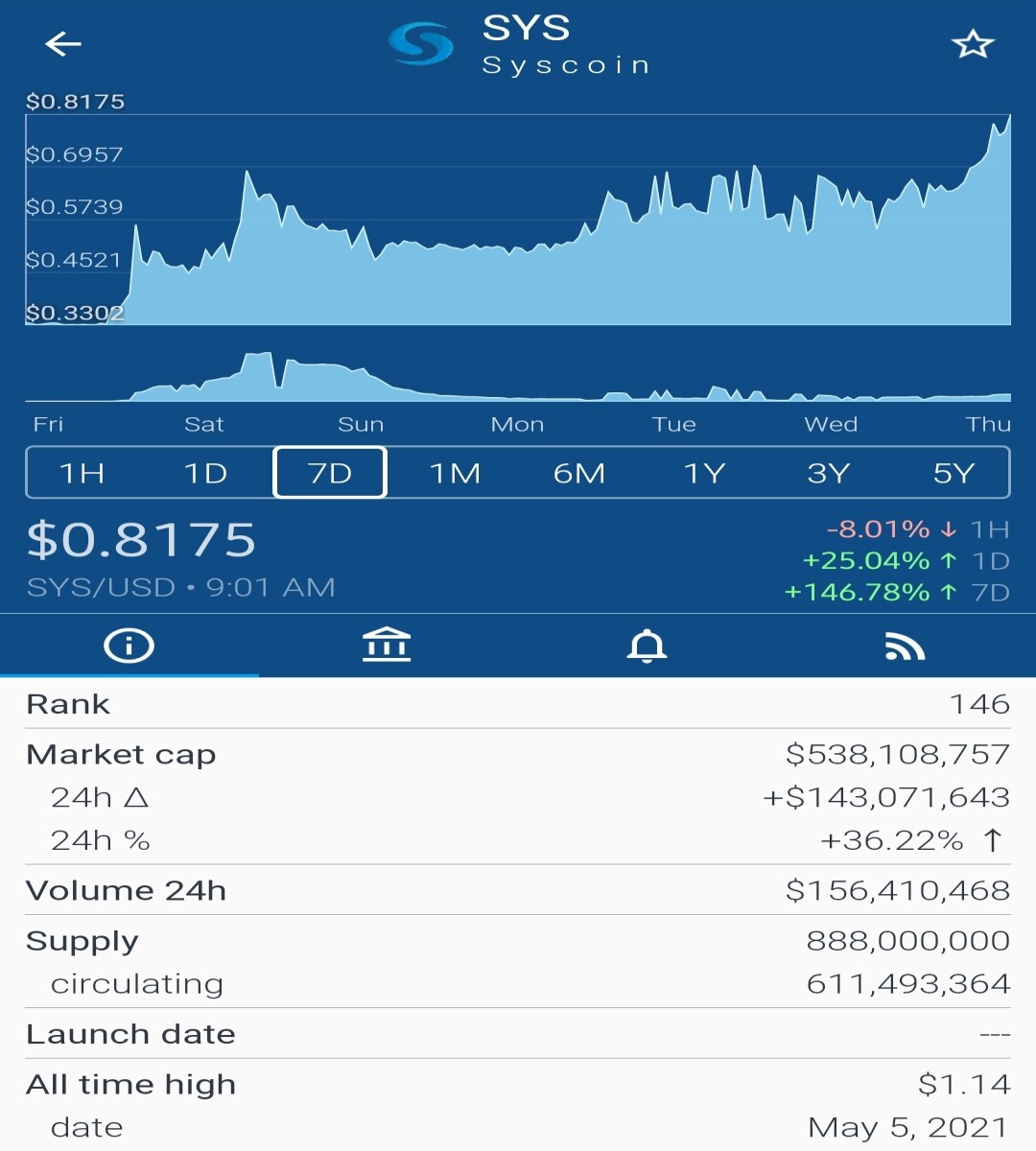Tap the price chart near Mon

coord(518,288)
